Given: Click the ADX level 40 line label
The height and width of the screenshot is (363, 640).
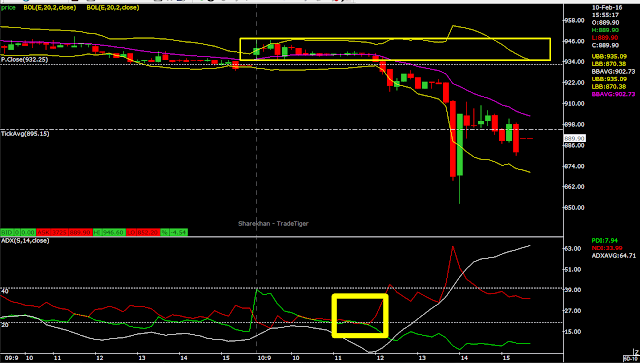Looking at the screenshot, I should tap(4, 291).
